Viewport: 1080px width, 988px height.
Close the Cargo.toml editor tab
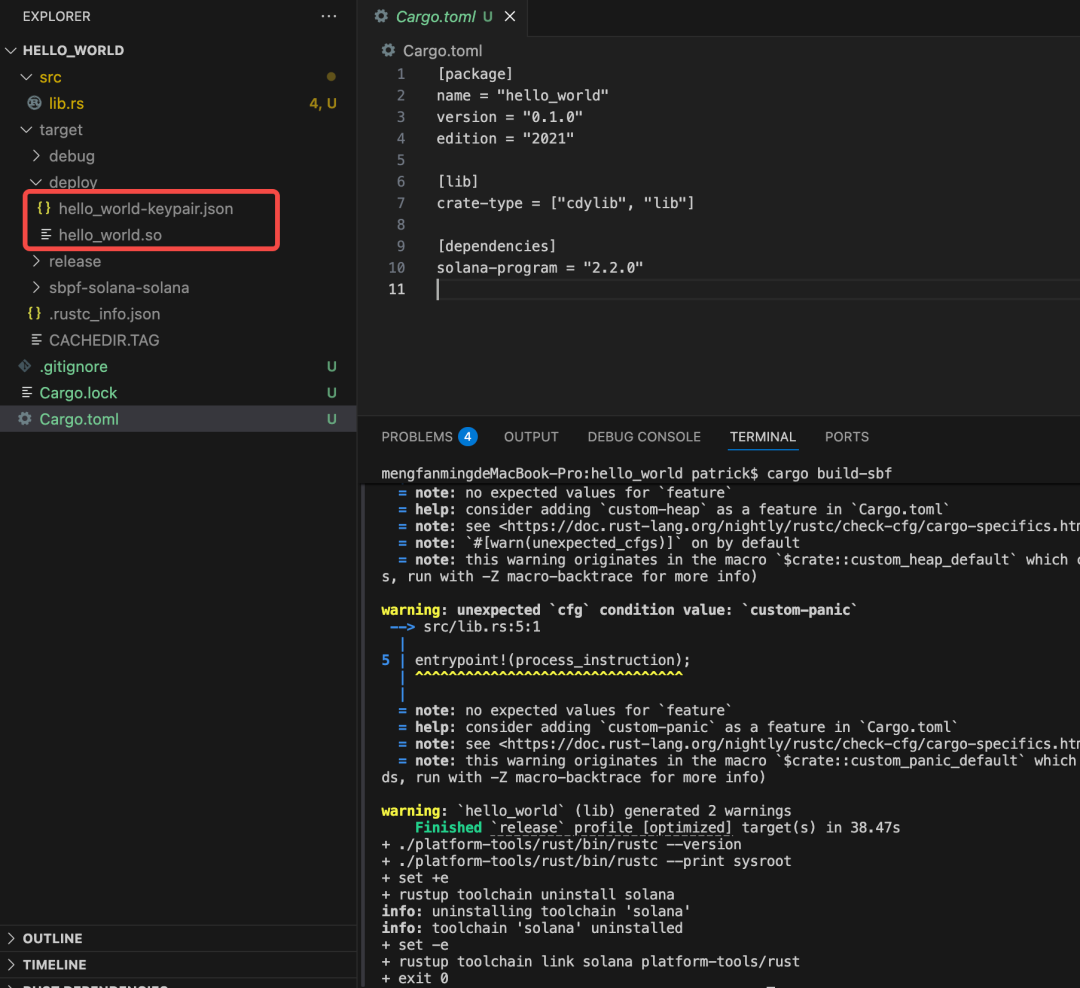[510, 17]
